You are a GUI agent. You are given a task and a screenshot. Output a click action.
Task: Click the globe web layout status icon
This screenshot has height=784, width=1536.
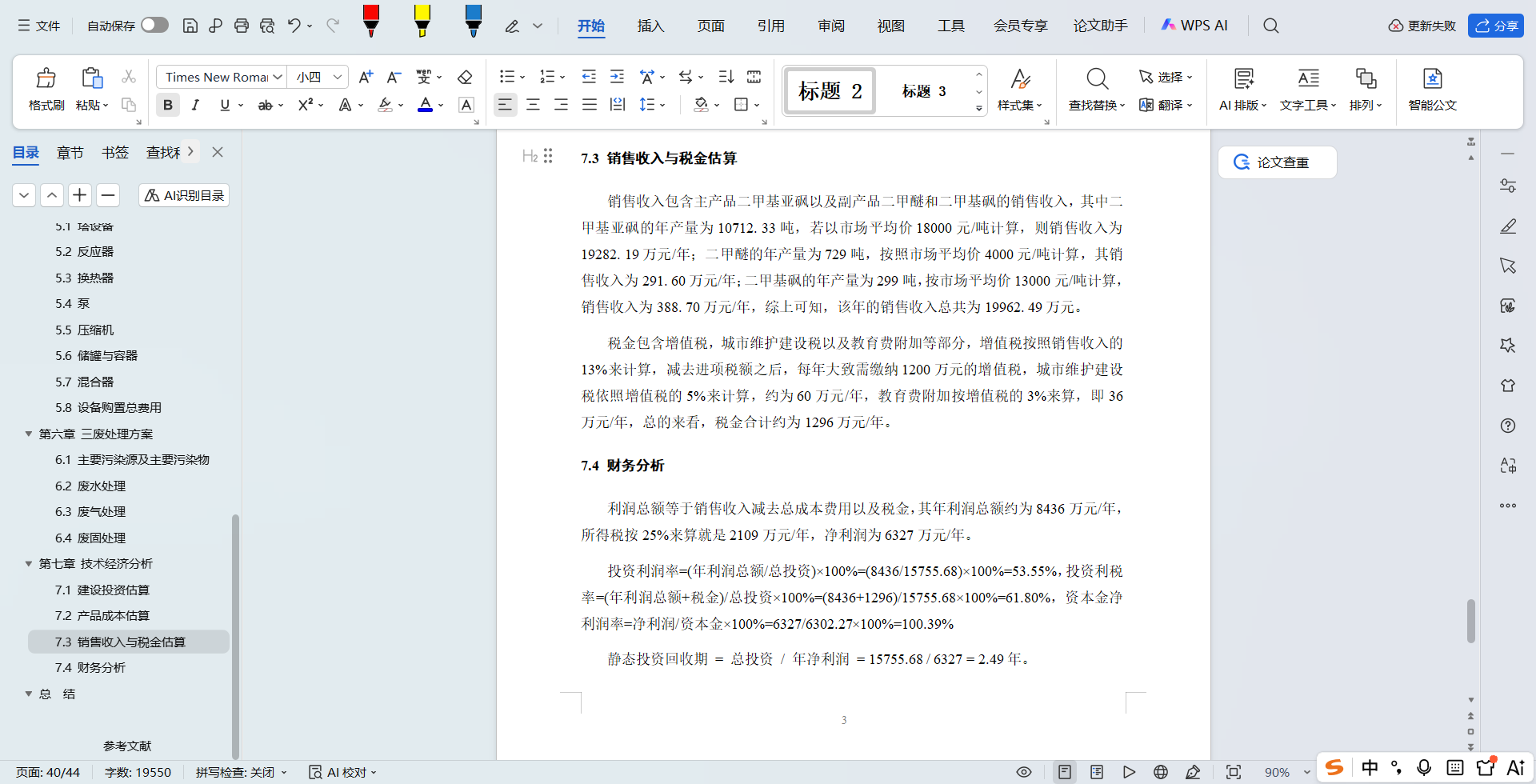coord(1161,772)
